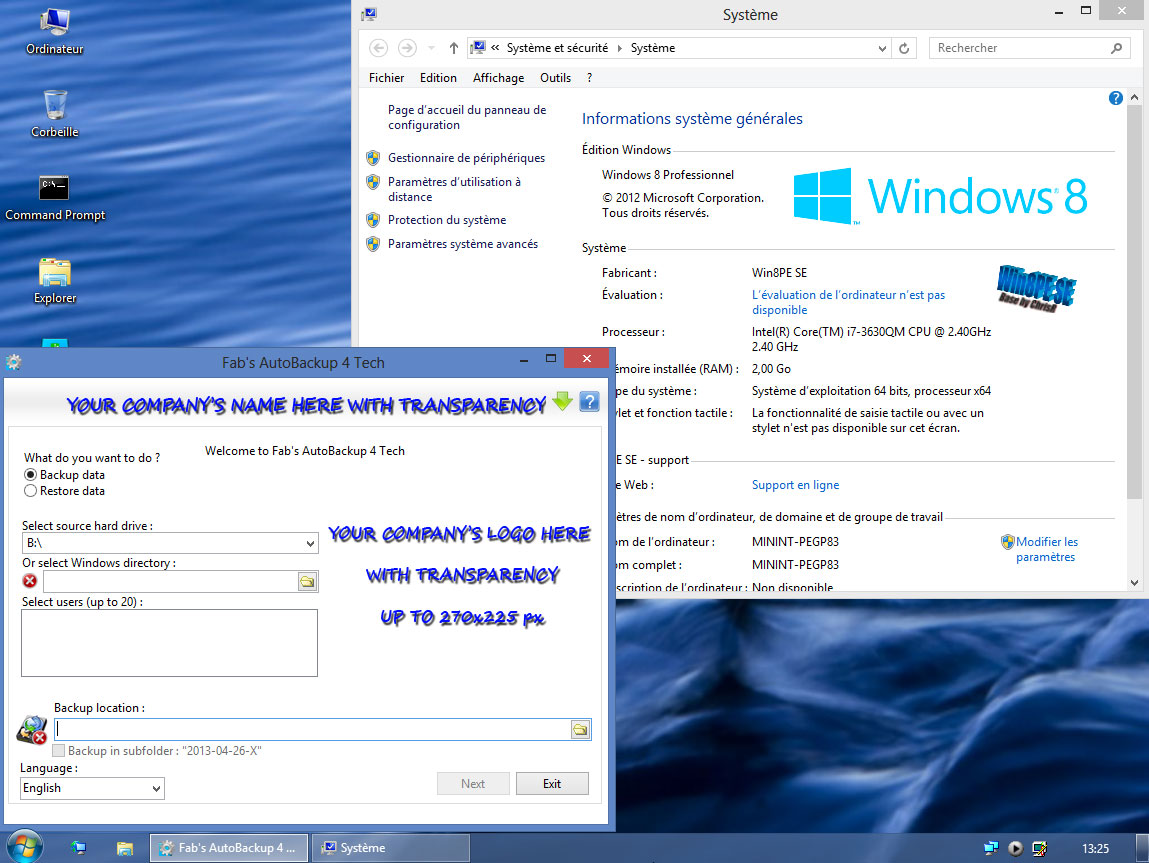The image size is (1149, 863).
Task: Open Paramètres système avancés link
Action: (462, 244)
